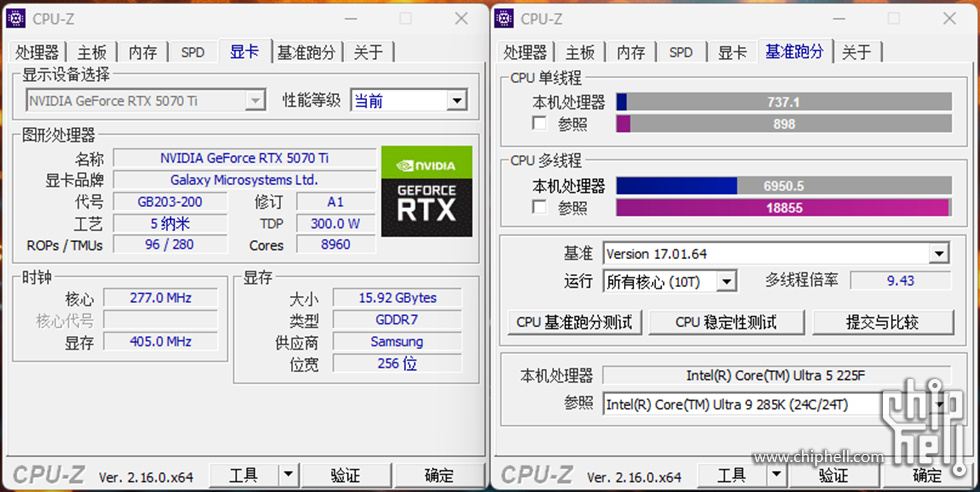Click 确定 button in left window
The image size is (980, 492).
point(439,475)
